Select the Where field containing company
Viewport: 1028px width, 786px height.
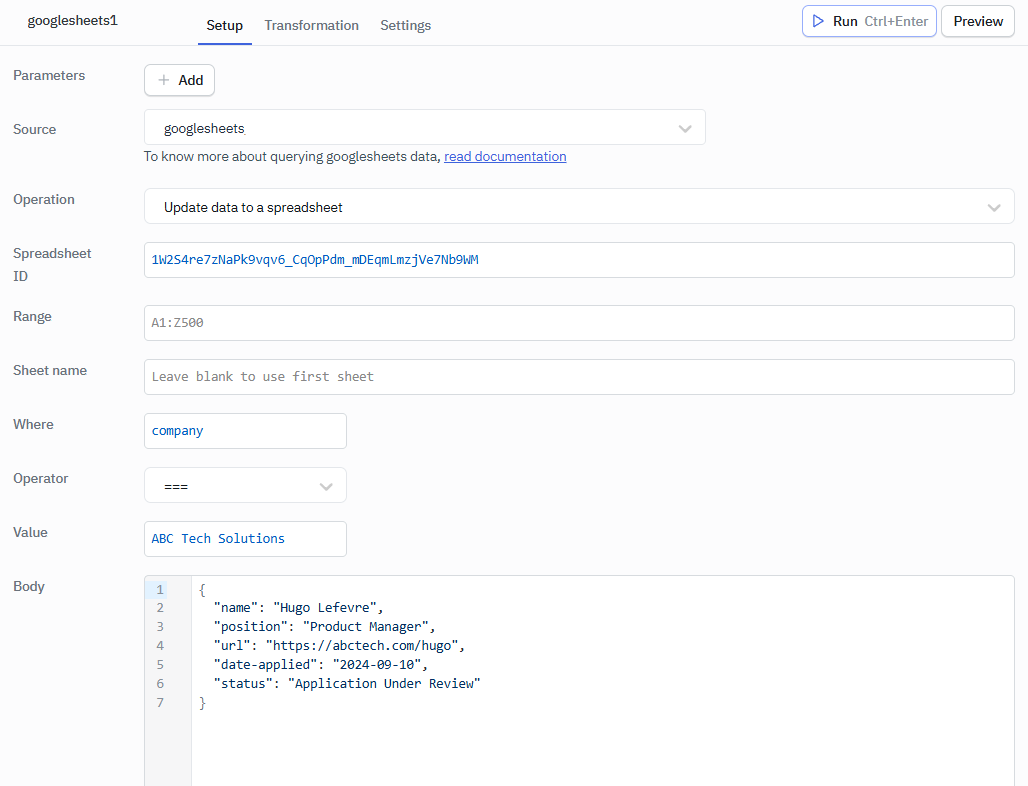coord(245,430)
